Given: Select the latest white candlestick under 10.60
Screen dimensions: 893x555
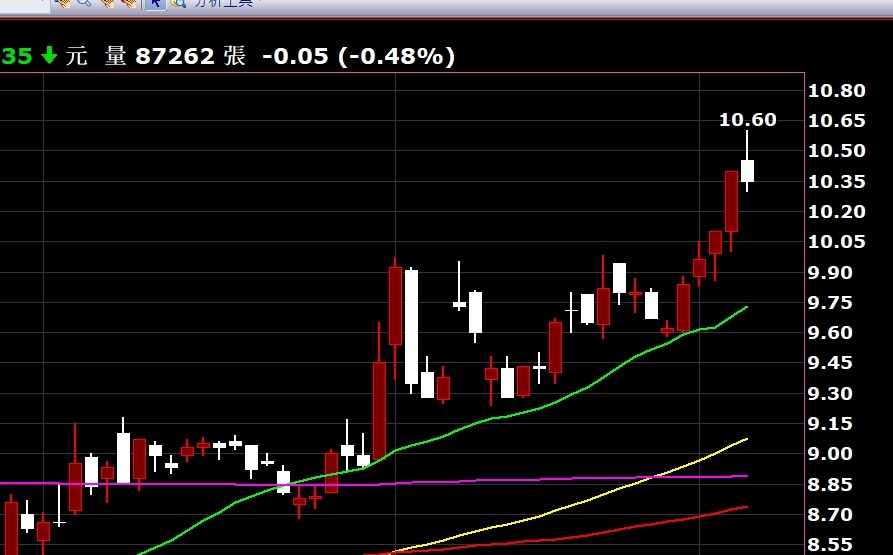Looking at the screenshot, I should (747, 171).
